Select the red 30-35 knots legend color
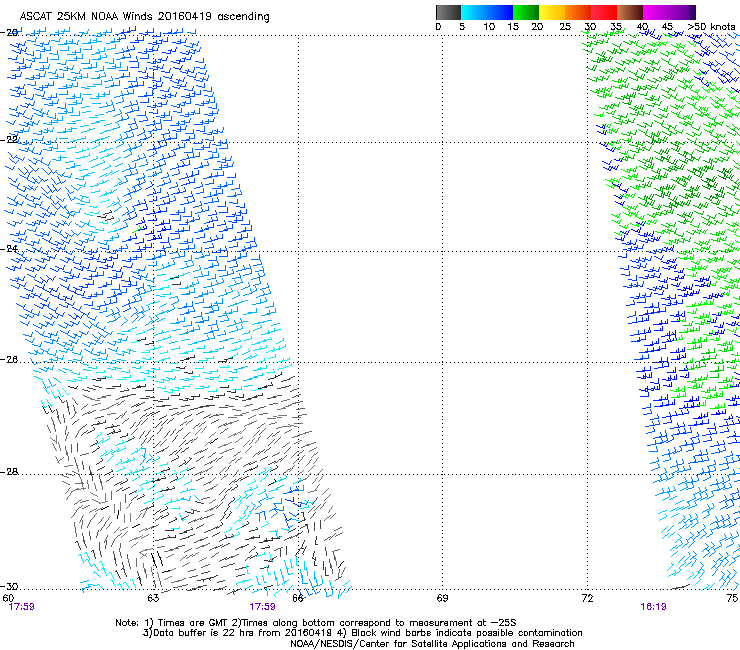 (604, 12)
